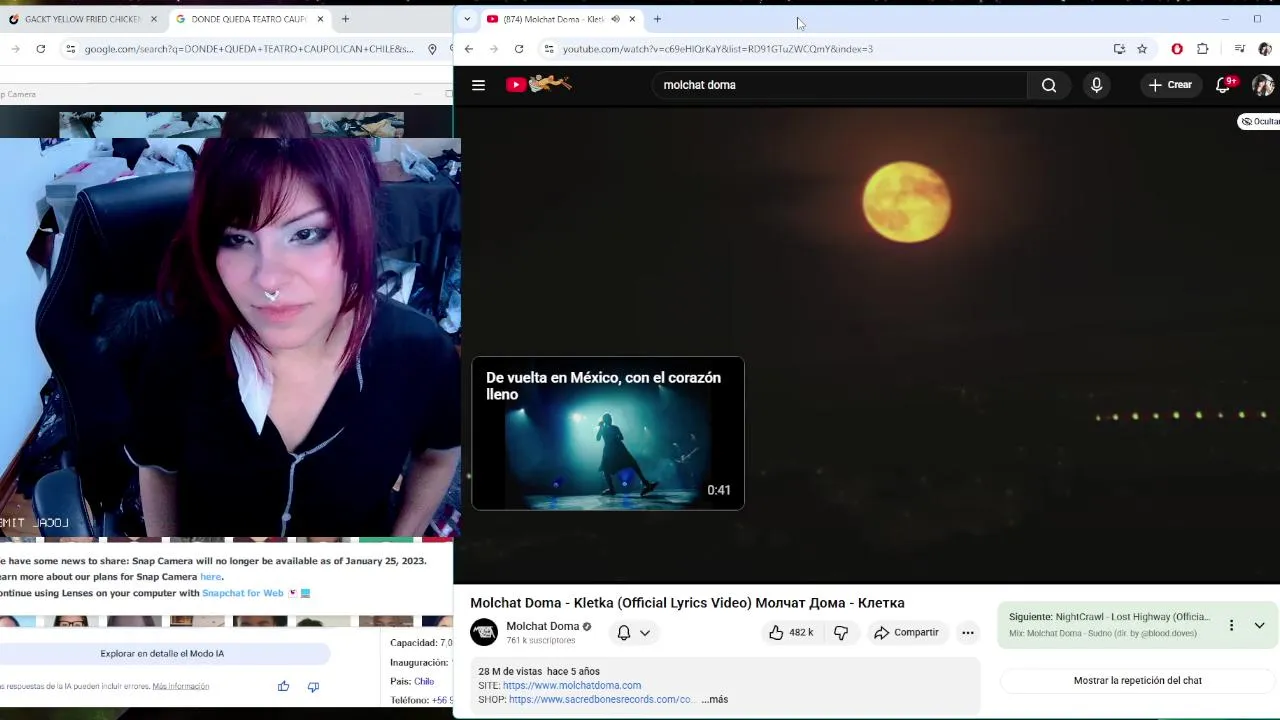Image resolution: width=1280 pixels, height=720 pixels.
Task: Click Chile country link
Action: (x=424, y=681)
